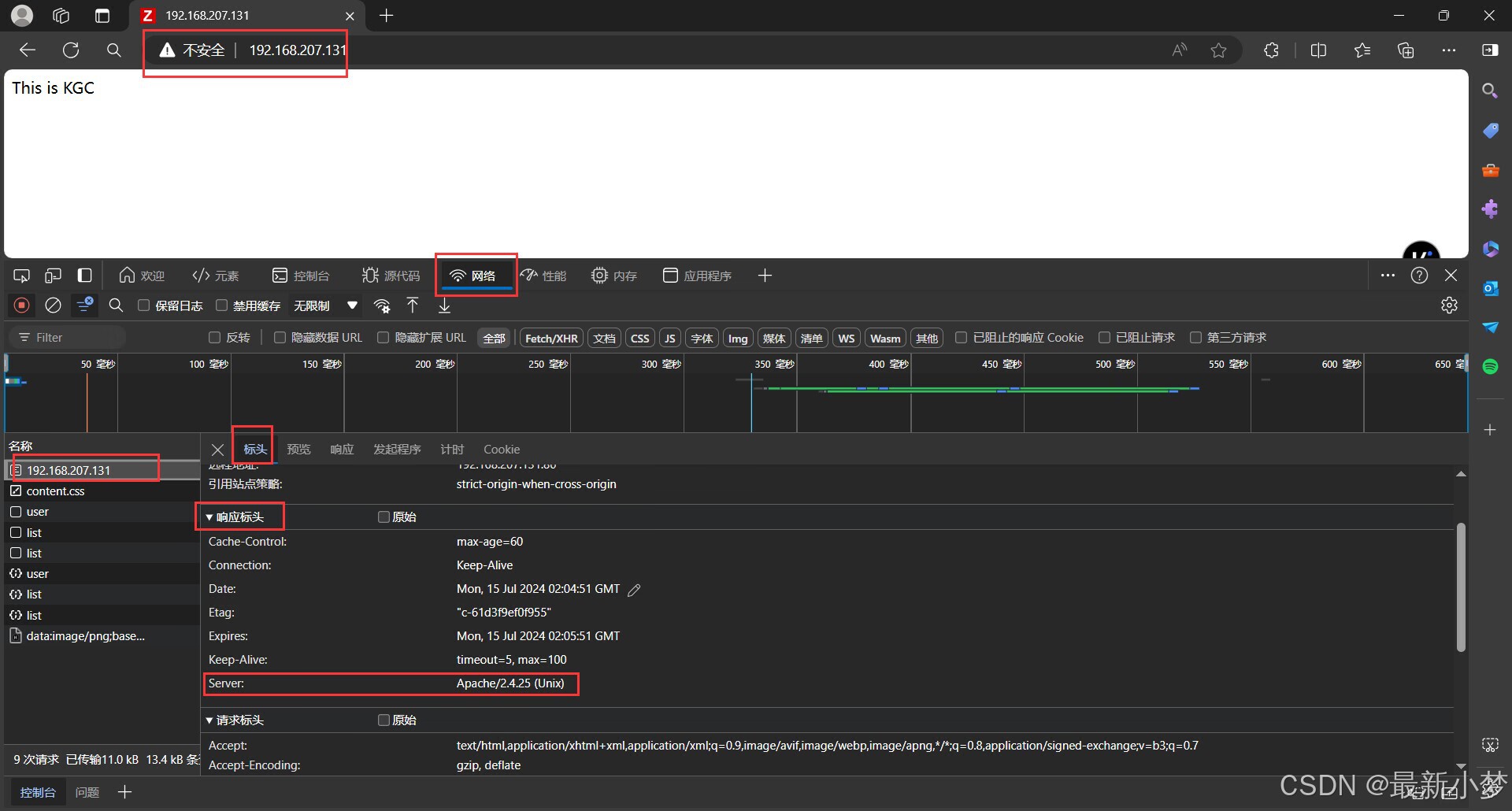Open shopping tag icon in sidebar
The height and width of the screenshot is (811, 1512).
coord(1490,130)
